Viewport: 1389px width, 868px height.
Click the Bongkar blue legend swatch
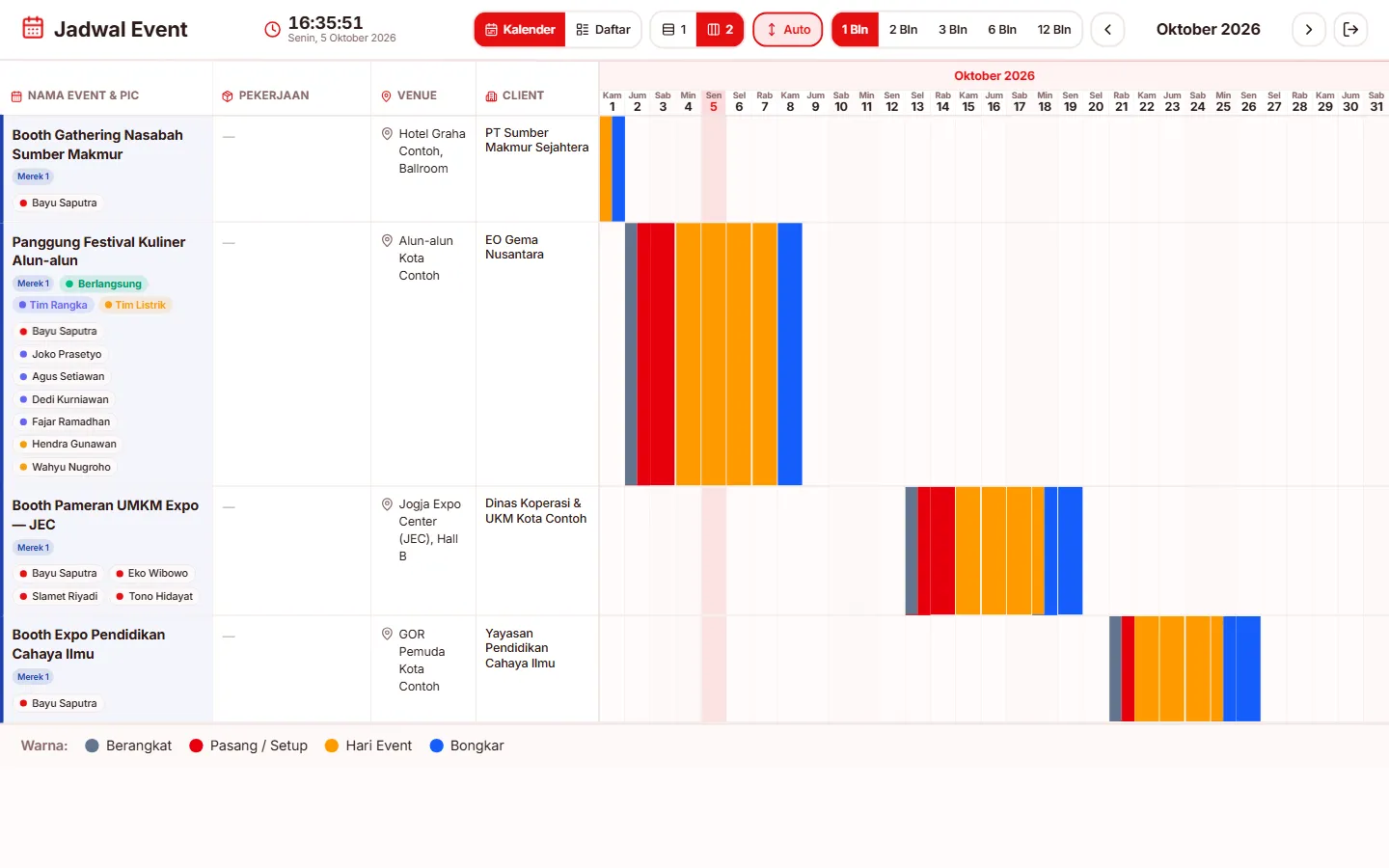pyautogui.click(x=436, y=746)
